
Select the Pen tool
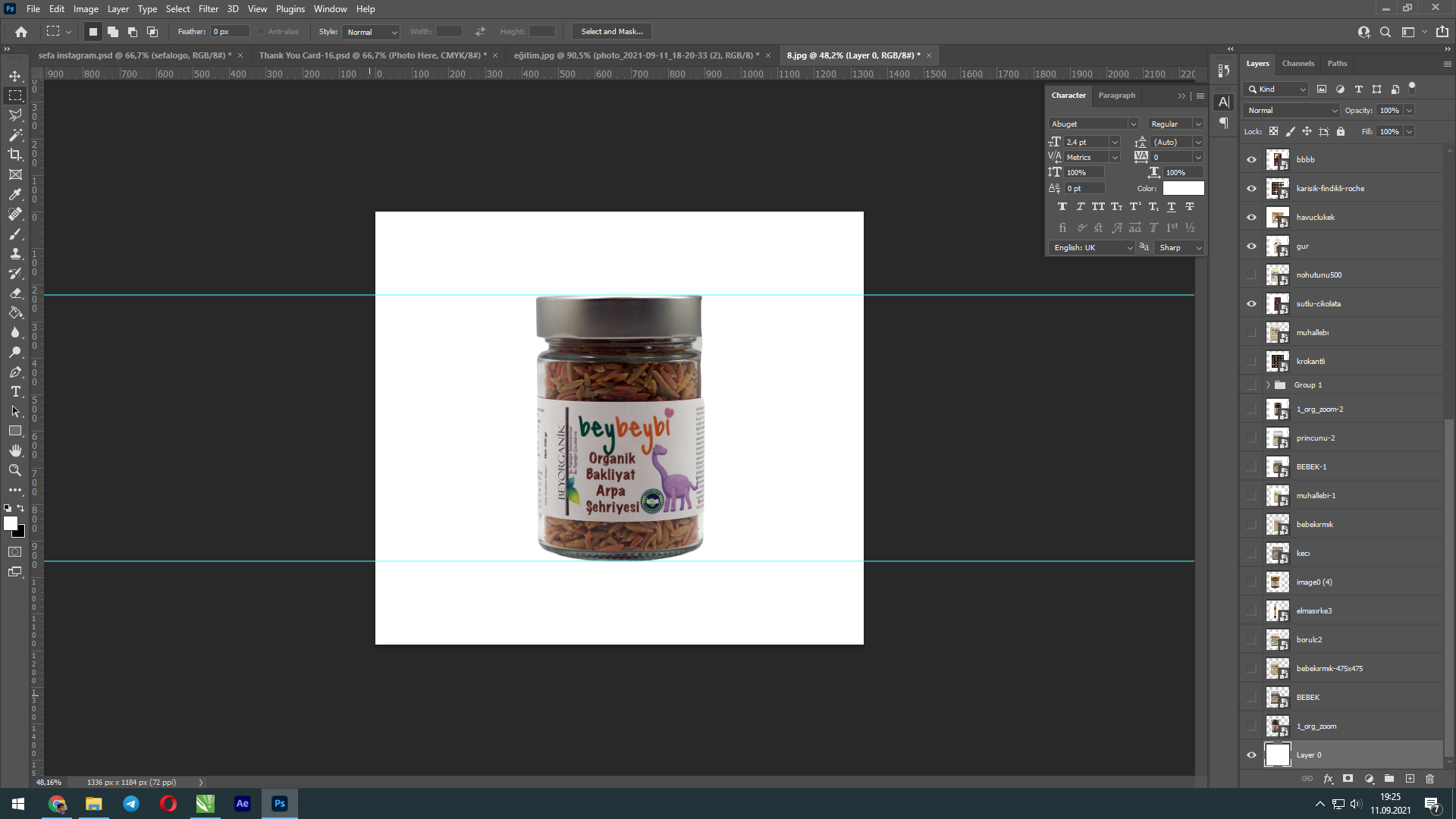click(15, 372)
